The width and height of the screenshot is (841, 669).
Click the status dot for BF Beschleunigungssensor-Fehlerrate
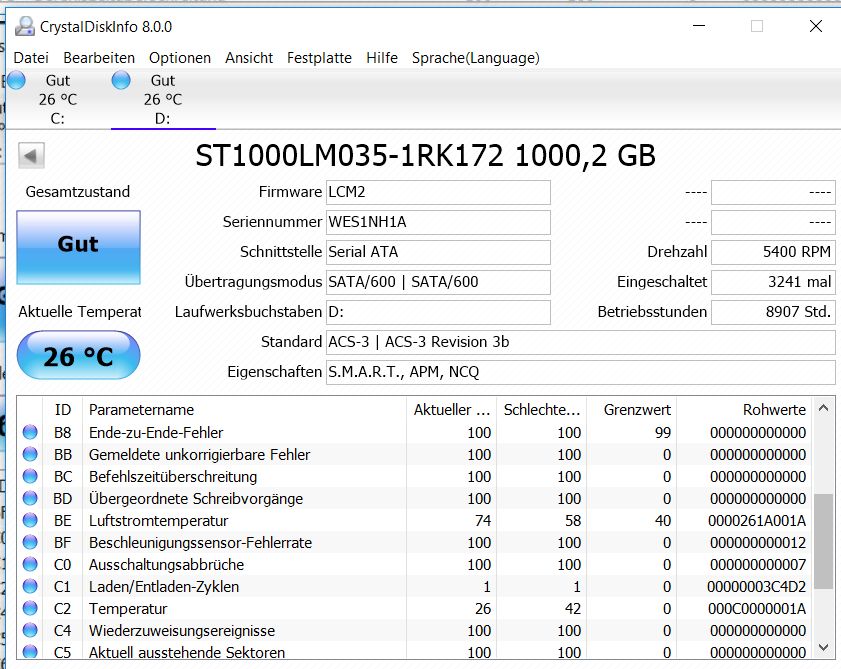point(31,542)
